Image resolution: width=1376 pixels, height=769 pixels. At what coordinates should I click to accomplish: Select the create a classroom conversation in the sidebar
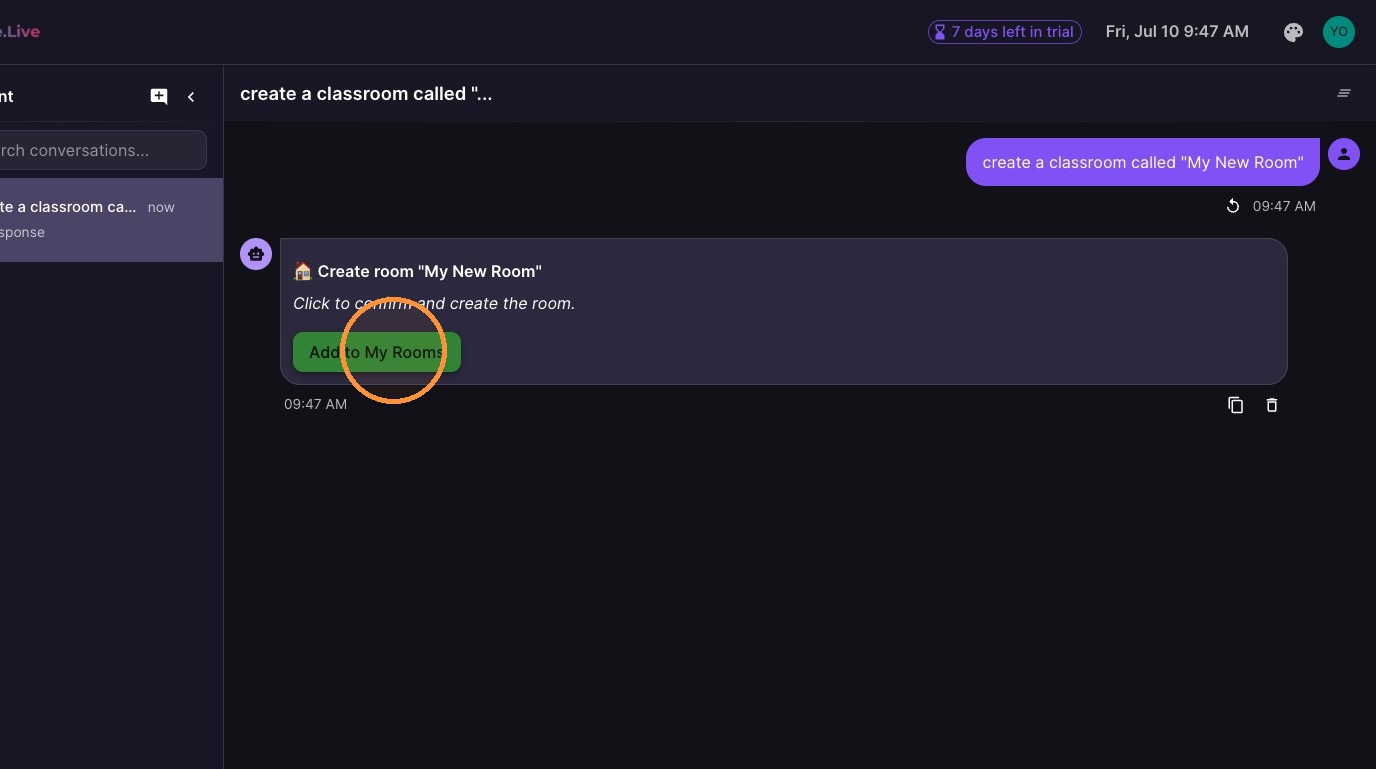pos(111,220)
